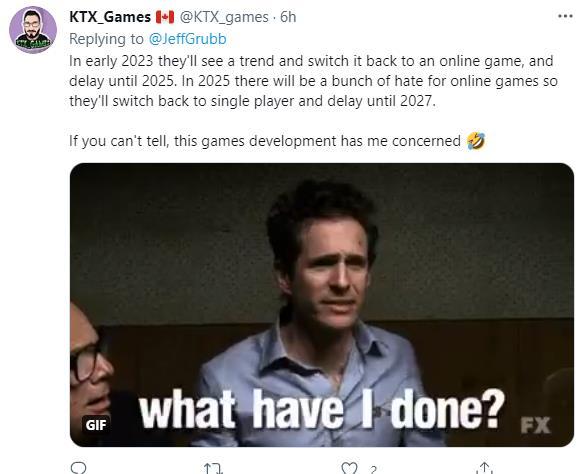Click the "In early 2023" tweet paragraph

[x=313, y=81]
